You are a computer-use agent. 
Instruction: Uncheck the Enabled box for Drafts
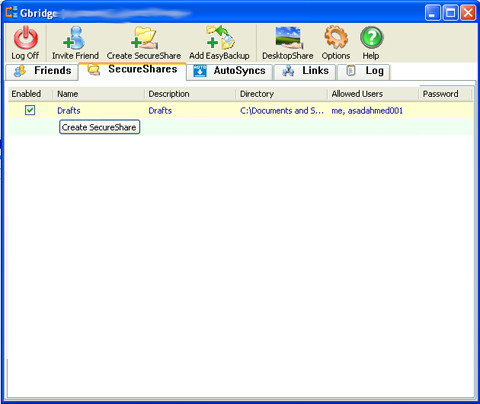30,110
